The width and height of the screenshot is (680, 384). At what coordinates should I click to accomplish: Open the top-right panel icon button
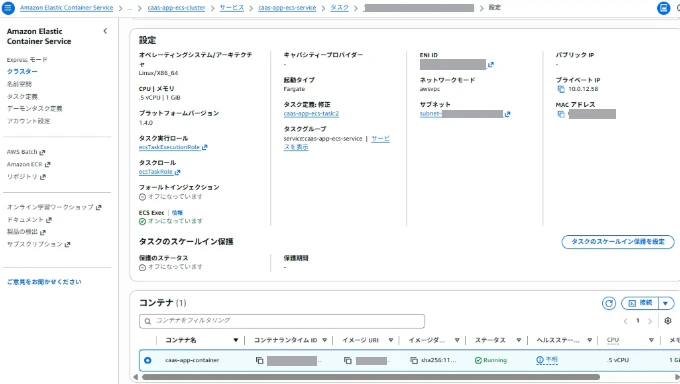tap(663, 8)
